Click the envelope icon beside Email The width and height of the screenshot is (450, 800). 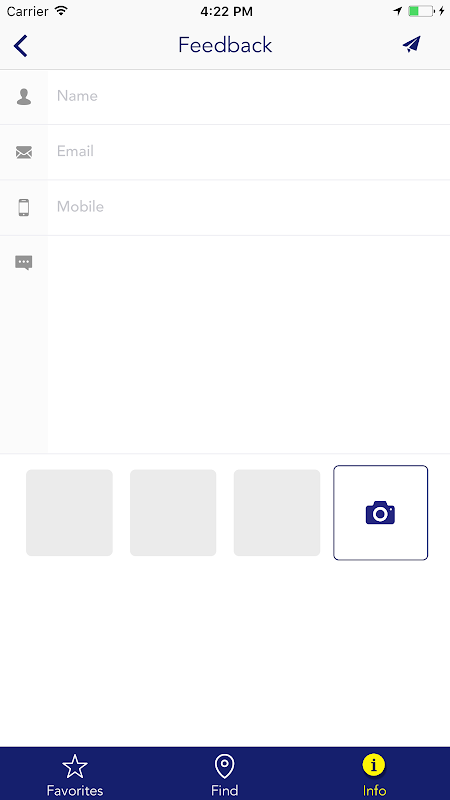[x=24, y=152]
